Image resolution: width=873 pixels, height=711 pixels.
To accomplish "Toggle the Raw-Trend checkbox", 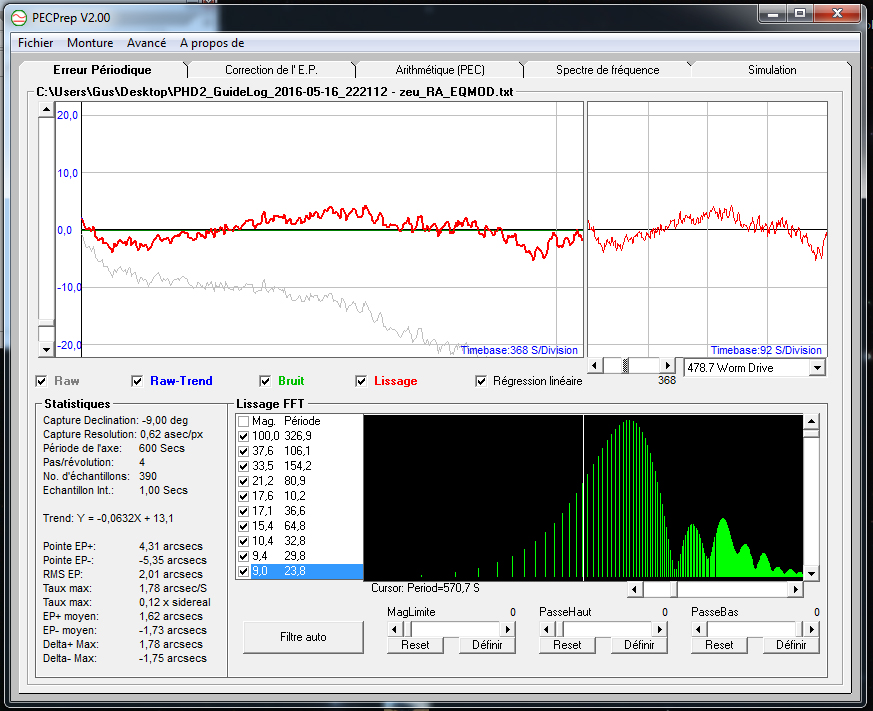I will (138, 381).
